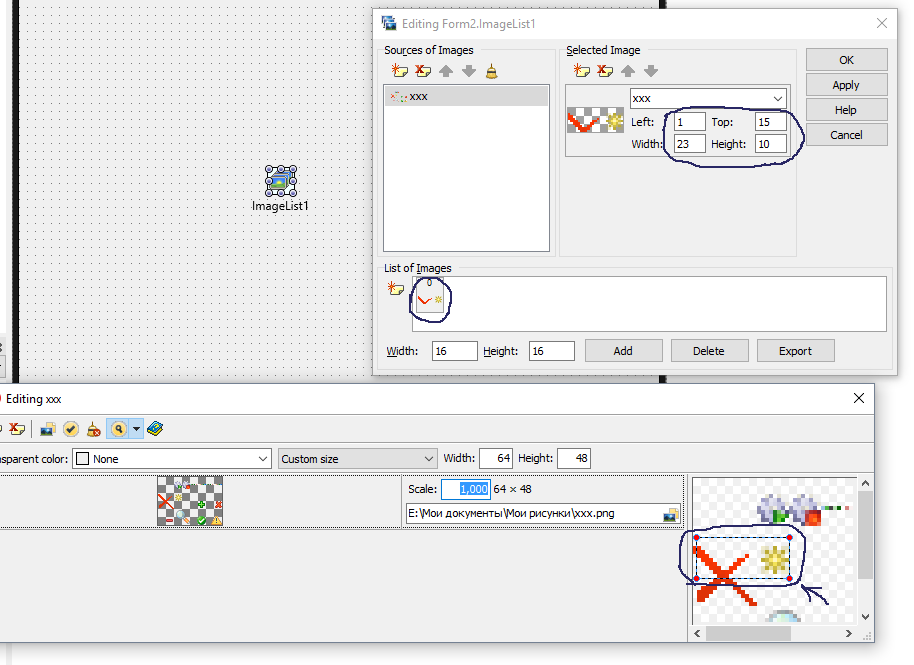Click the Apply button

tap(846, 85)
